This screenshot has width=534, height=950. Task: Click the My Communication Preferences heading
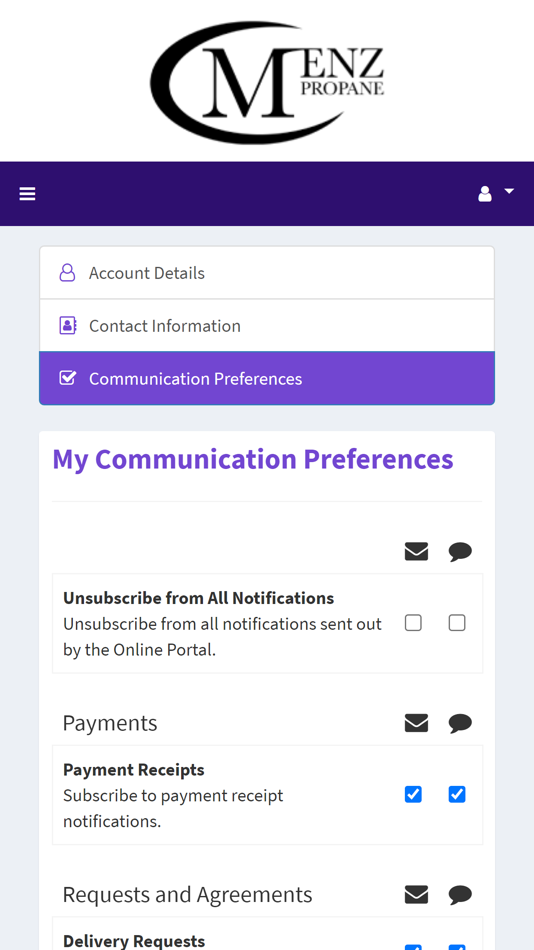(x=253, y=459)
